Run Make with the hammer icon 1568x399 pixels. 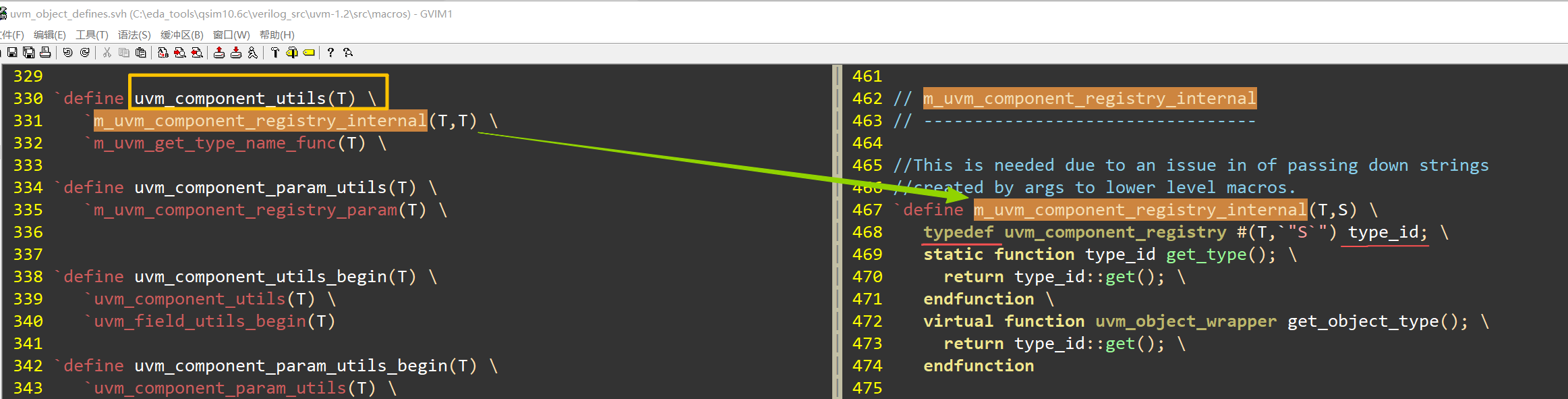click(275, 53)
